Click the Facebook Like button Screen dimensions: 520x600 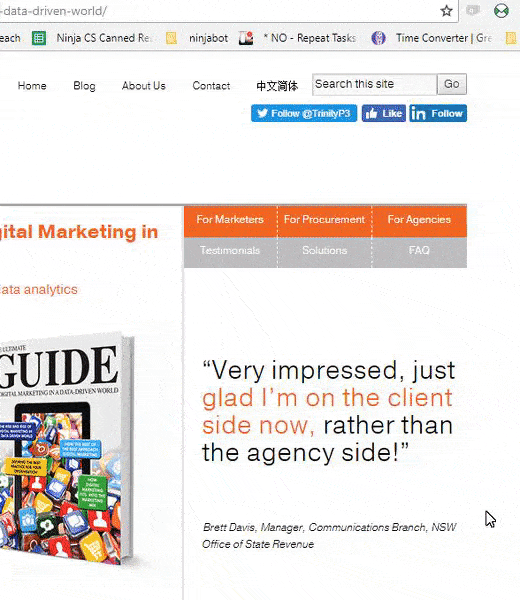(383, 113)
